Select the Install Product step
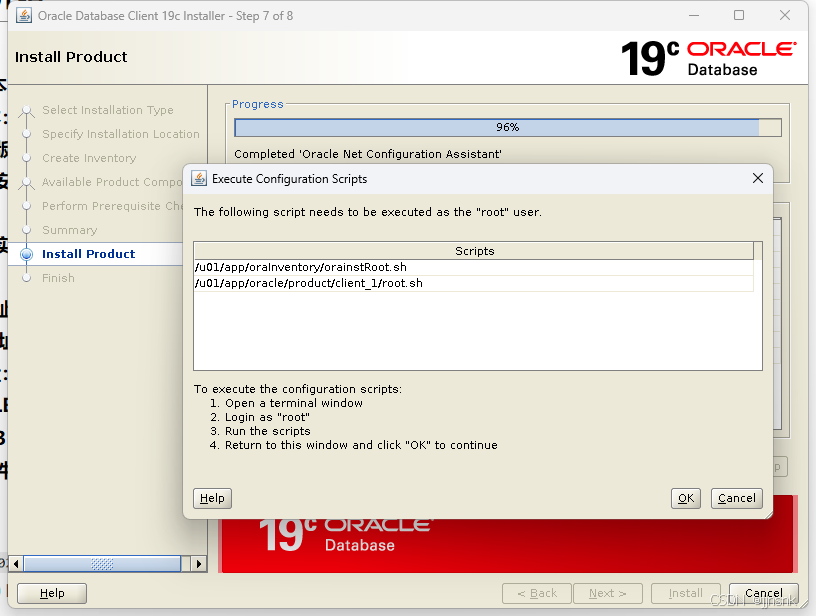 tap(88, 254)
